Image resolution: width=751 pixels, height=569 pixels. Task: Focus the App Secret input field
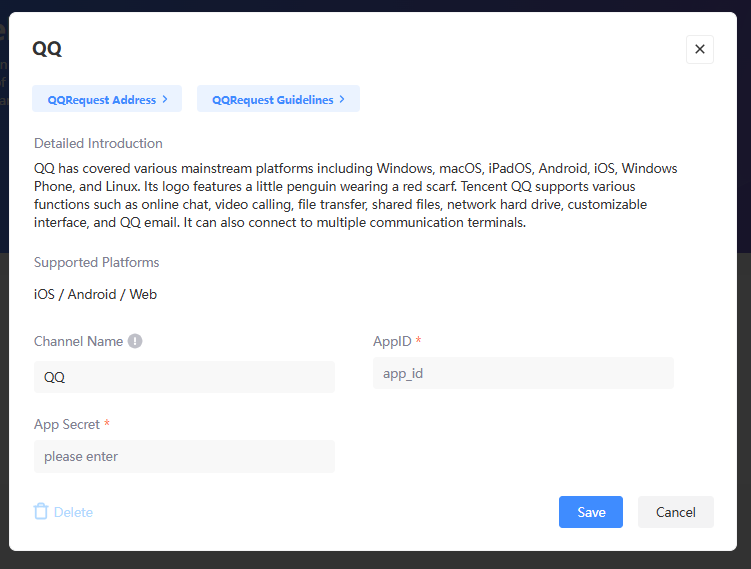[184, 456]
